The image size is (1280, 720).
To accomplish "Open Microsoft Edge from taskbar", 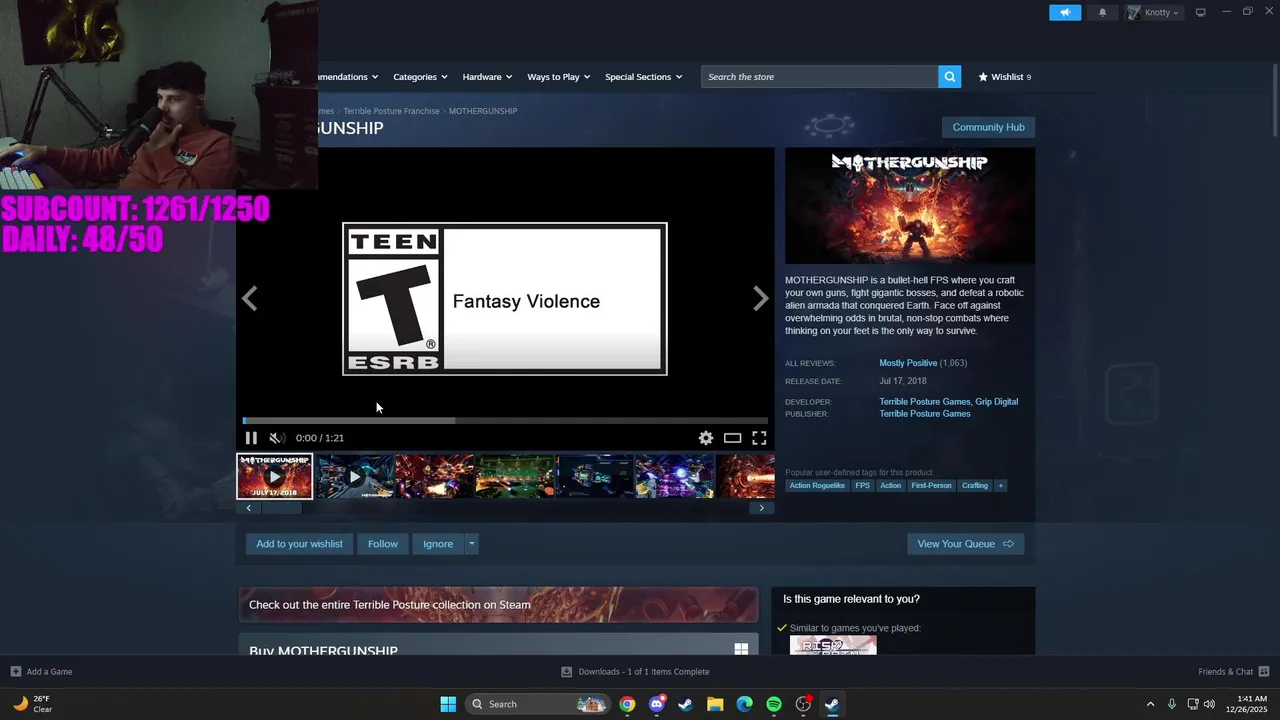I will [744, 704].
